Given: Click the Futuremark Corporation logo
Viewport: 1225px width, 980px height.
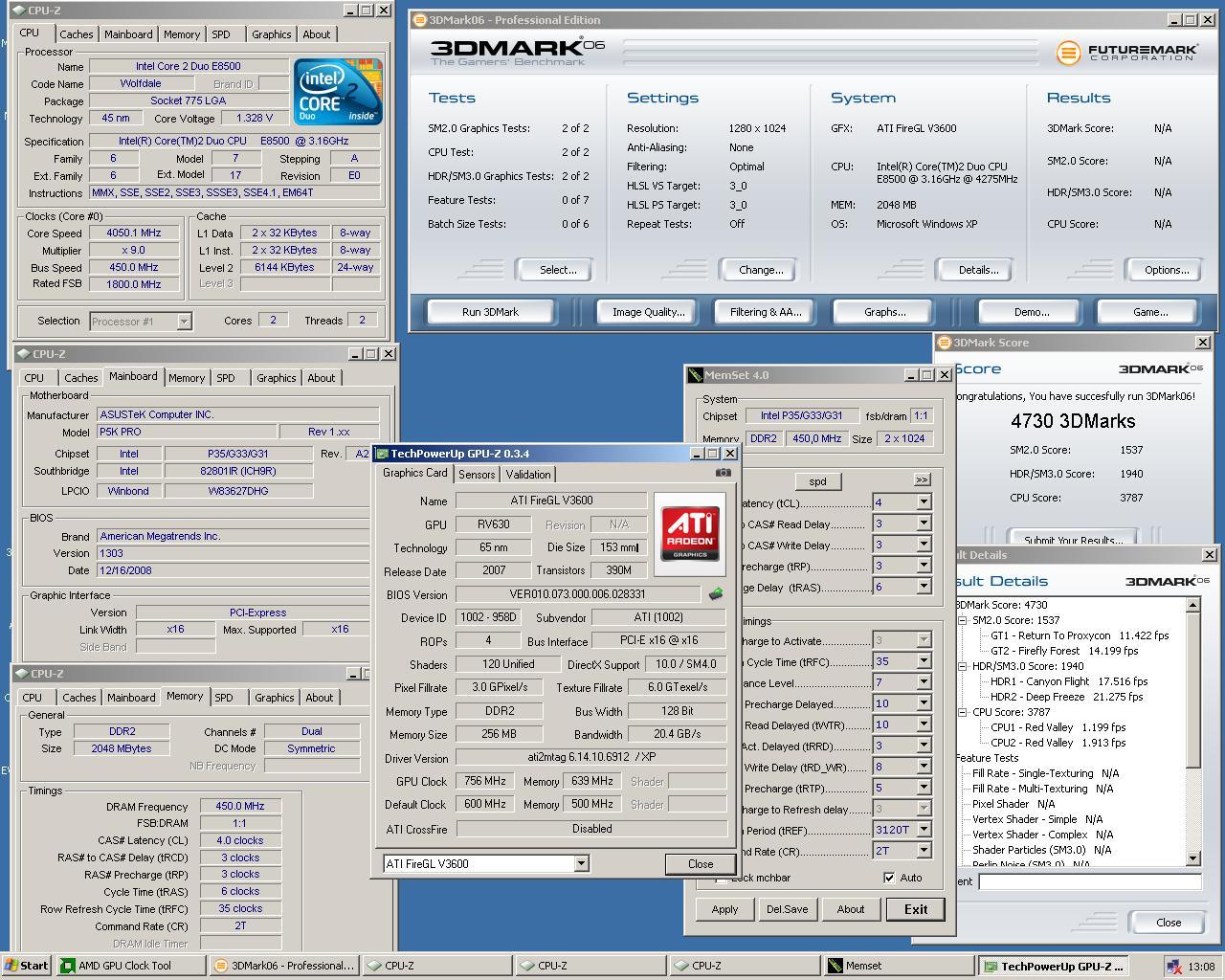Looking at the screenshot, I should pos(1126,53).
